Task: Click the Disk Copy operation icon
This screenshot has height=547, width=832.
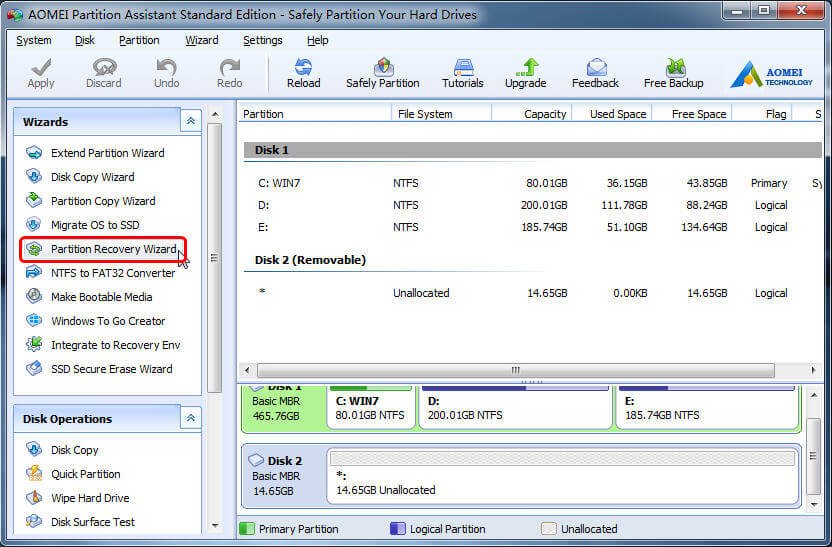Action: pos(34,449)
